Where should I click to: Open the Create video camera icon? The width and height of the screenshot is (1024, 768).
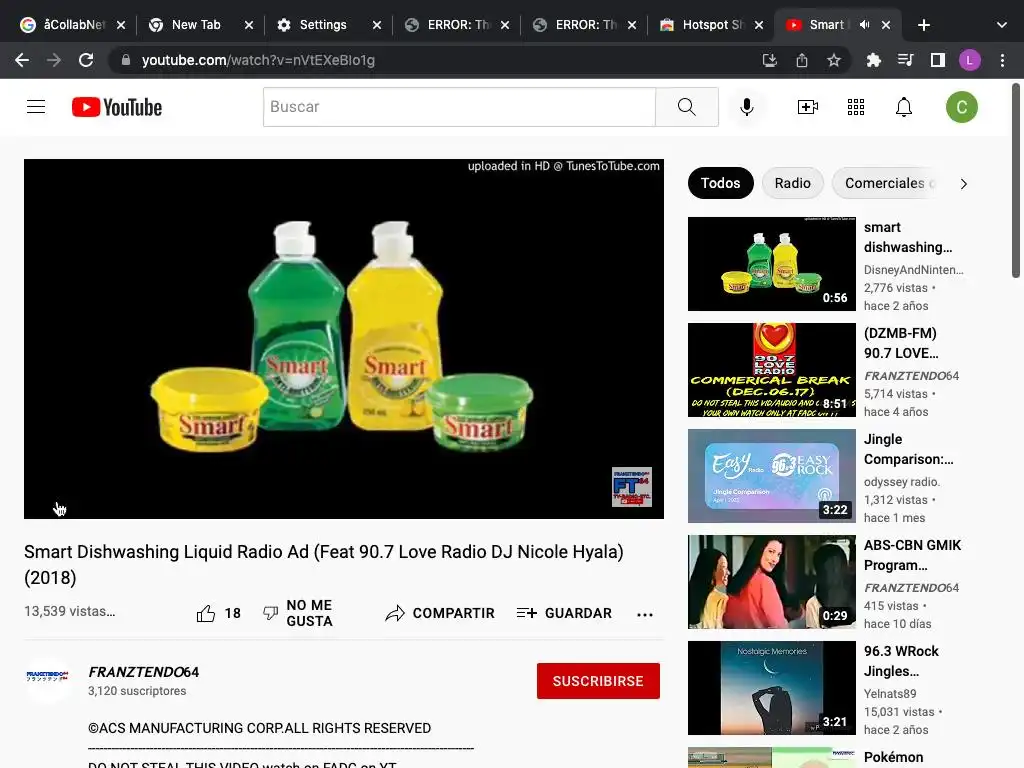pyautogui.click(x=808, y=106)
